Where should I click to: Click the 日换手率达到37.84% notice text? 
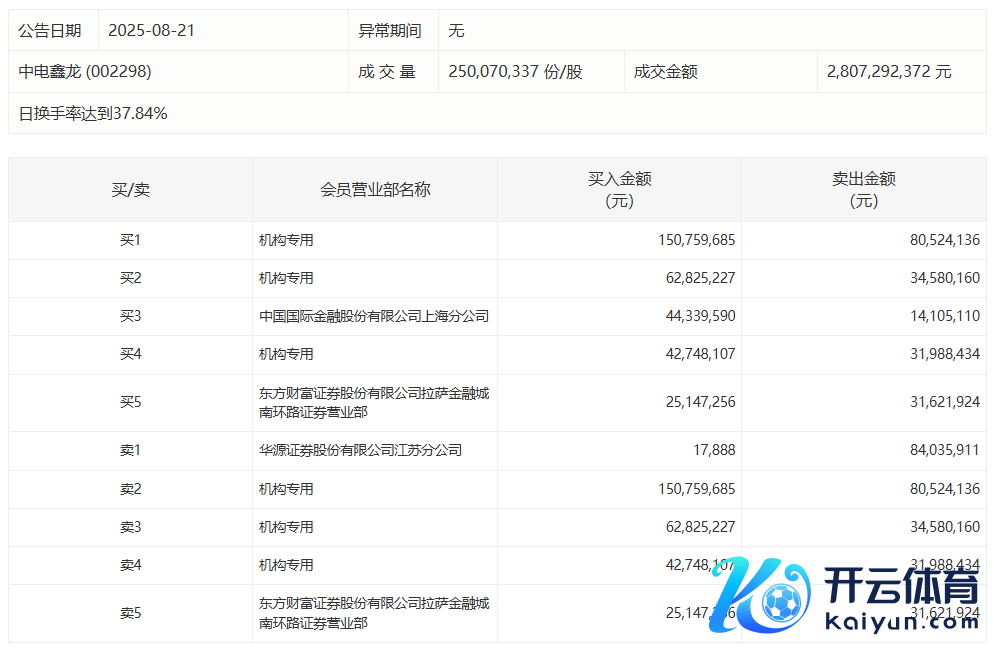click(93, 114)
